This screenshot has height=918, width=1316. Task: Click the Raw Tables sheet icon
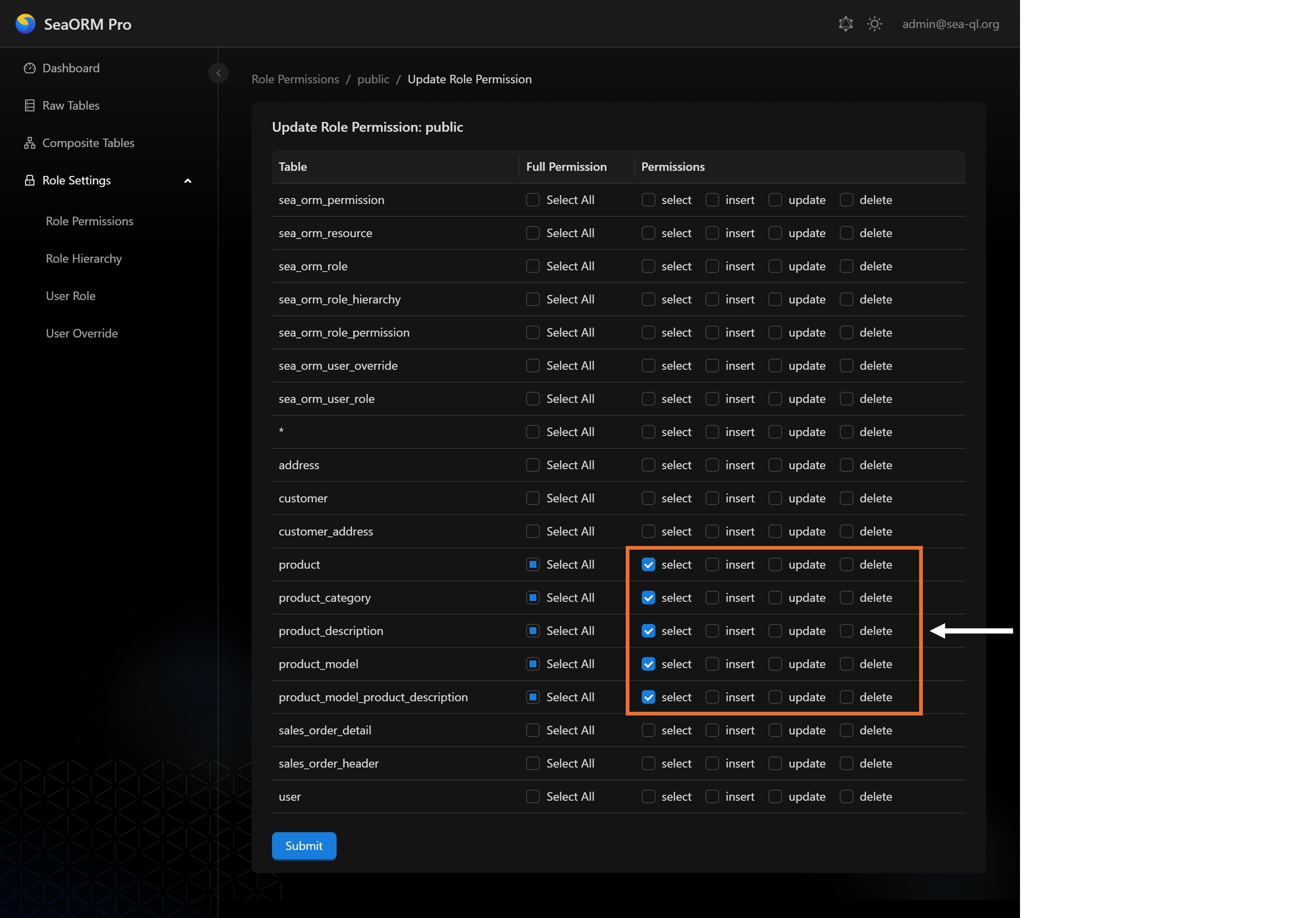click(x=30, y=105)
